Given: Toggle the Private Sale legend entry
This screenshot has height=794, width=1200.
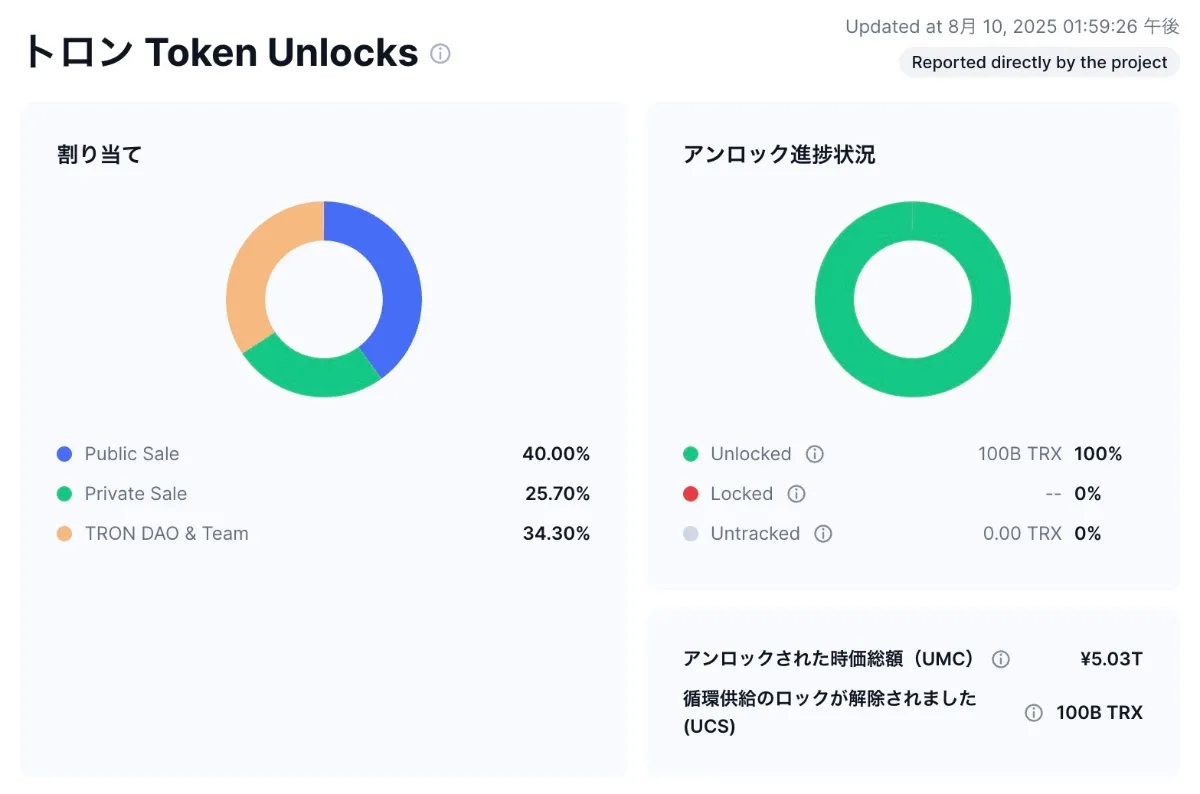Looking at the screenshot, I should tap(135, 494).
